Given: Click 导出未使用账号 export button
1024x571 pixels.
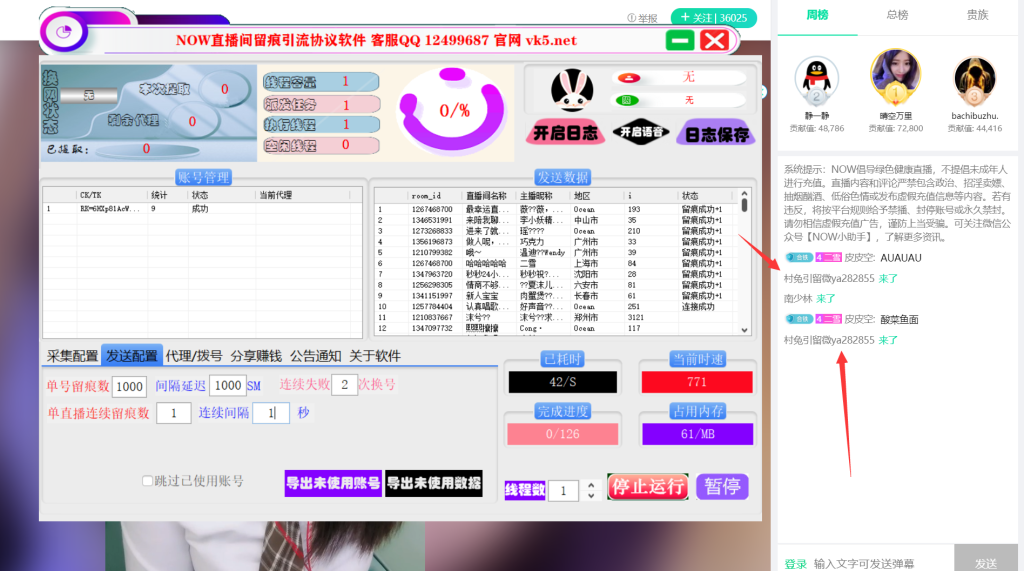Looking at the screenshot, I should 333,483.
